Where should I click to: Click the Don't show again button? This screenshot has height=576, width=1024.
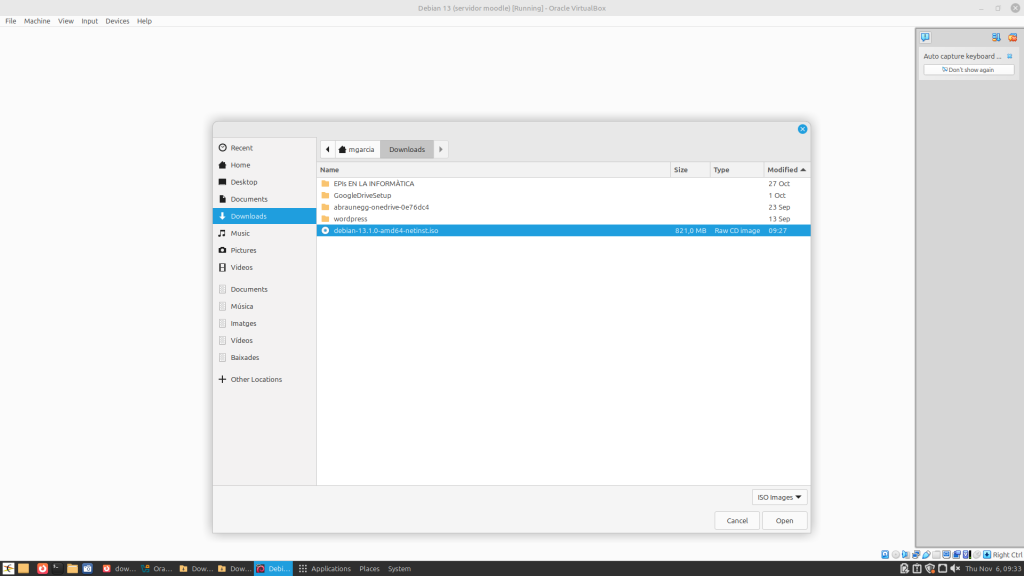[x=968, y=70]
